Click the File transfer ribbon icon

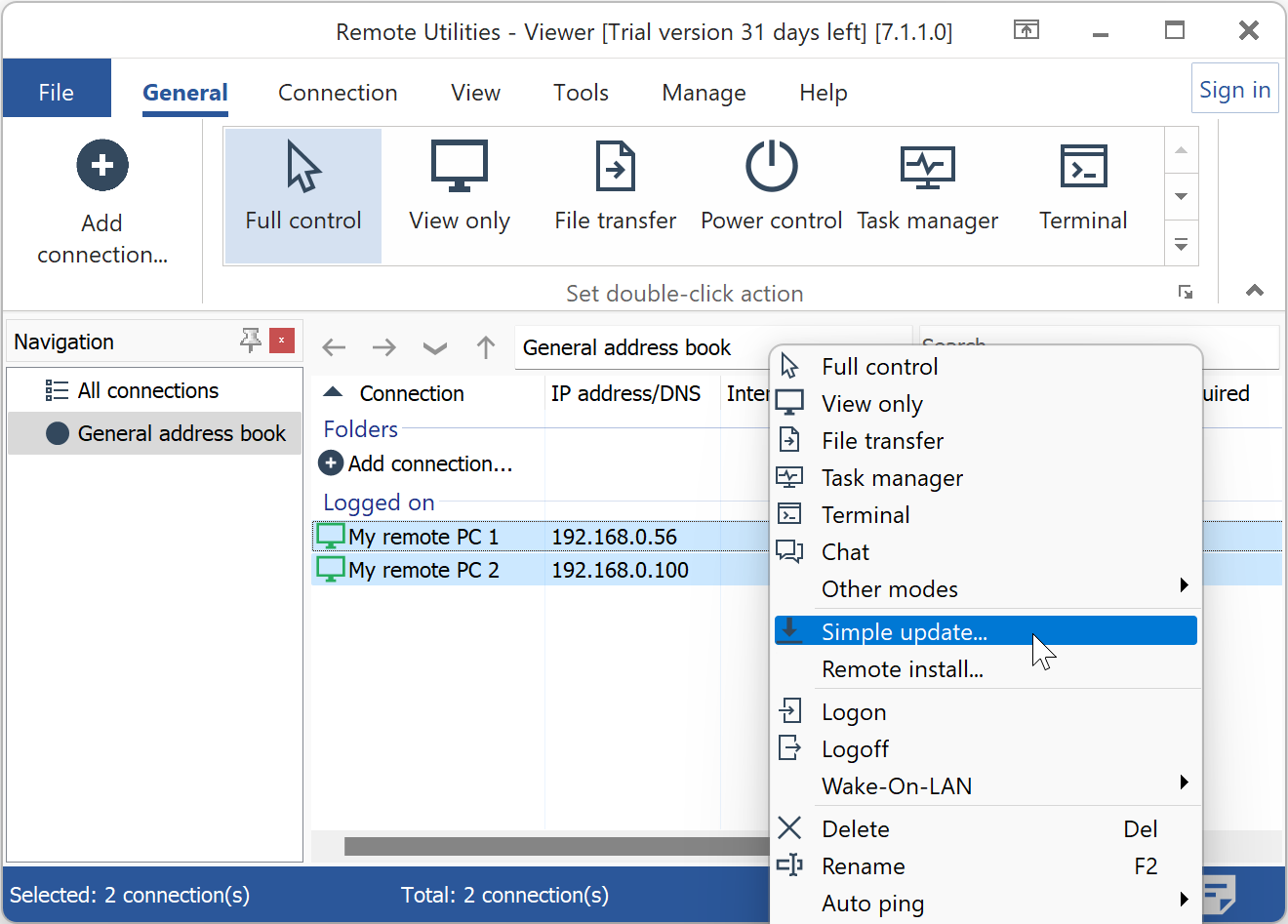point(615,167)
